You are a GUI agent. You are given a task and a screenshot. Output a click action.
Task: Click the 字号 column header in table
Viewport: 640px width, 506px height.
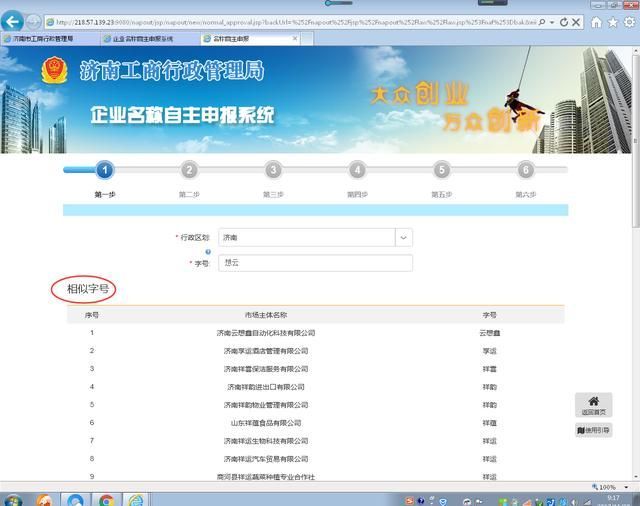pyautogui.click(x=489, y=315)
